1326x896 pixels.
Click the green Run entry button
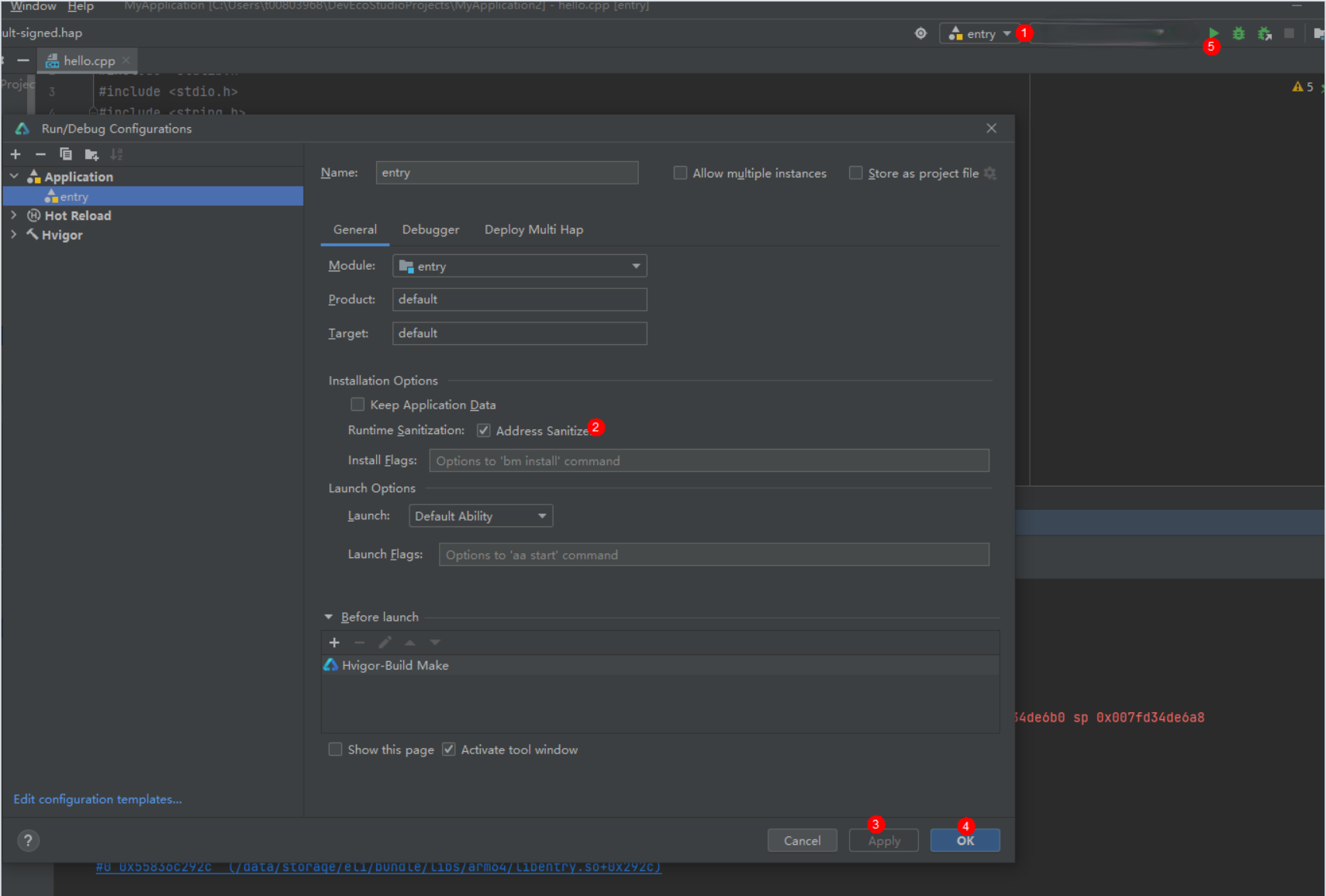pos(1213,33)
